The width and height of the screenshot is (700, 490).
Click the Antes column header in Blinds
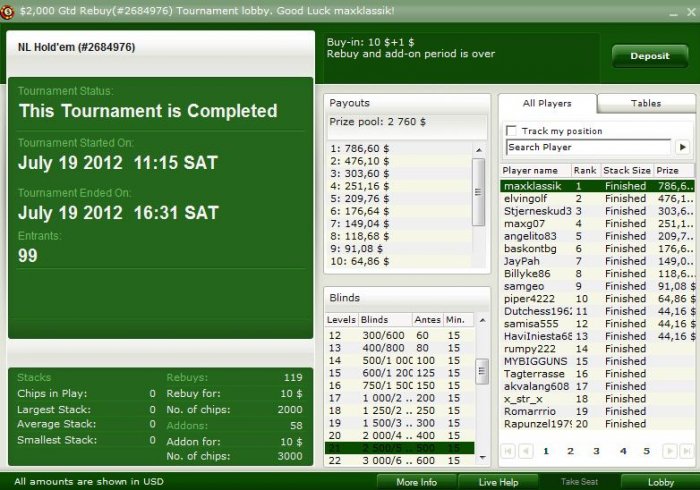coord(427,320)
